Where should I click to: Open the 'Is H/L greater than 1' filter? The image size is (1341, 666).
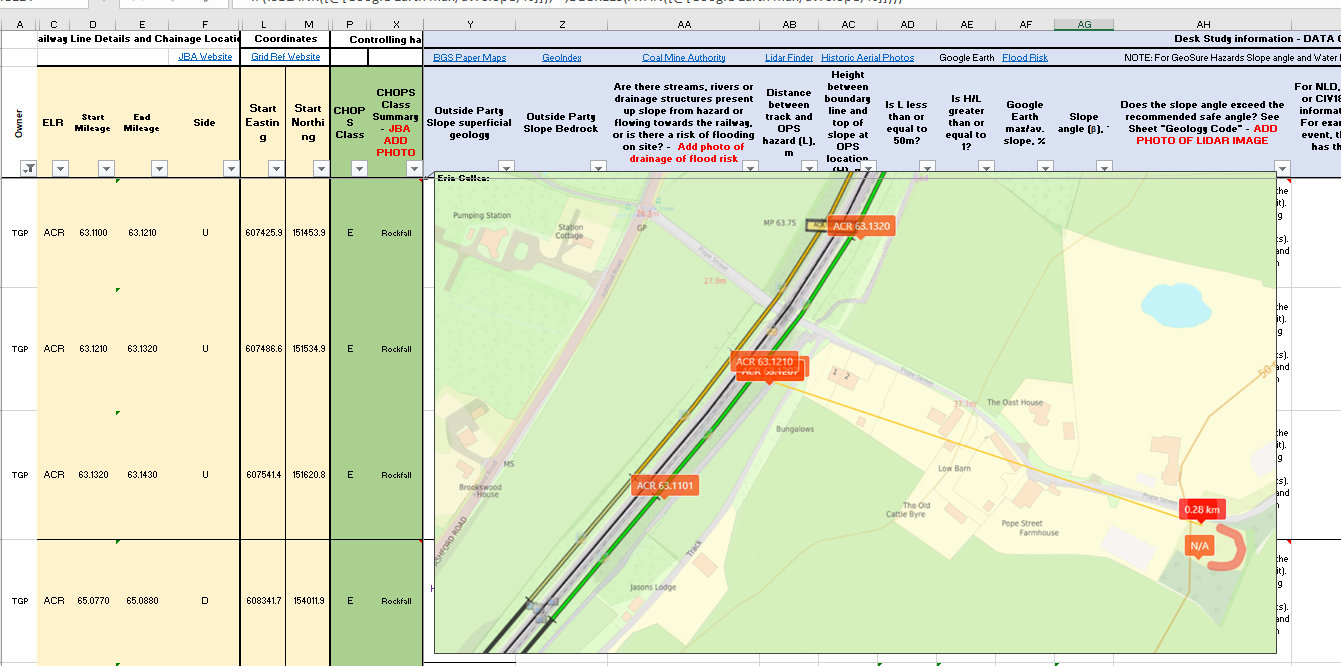[987, 168]
